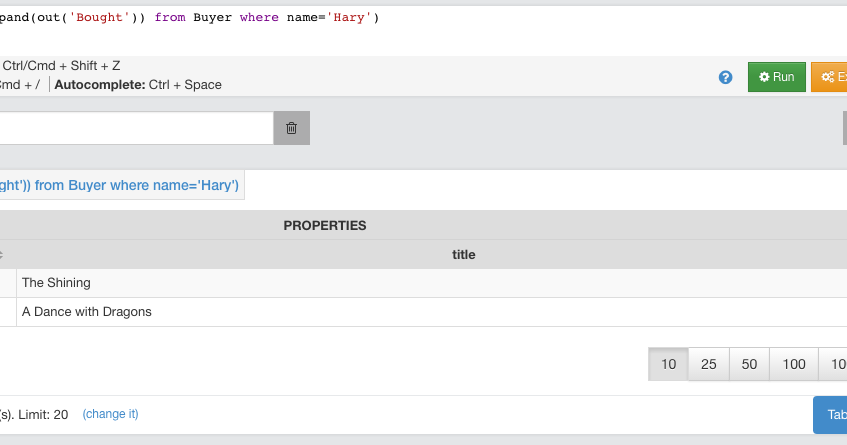Focus the search input field beside the trash icon

137,128
